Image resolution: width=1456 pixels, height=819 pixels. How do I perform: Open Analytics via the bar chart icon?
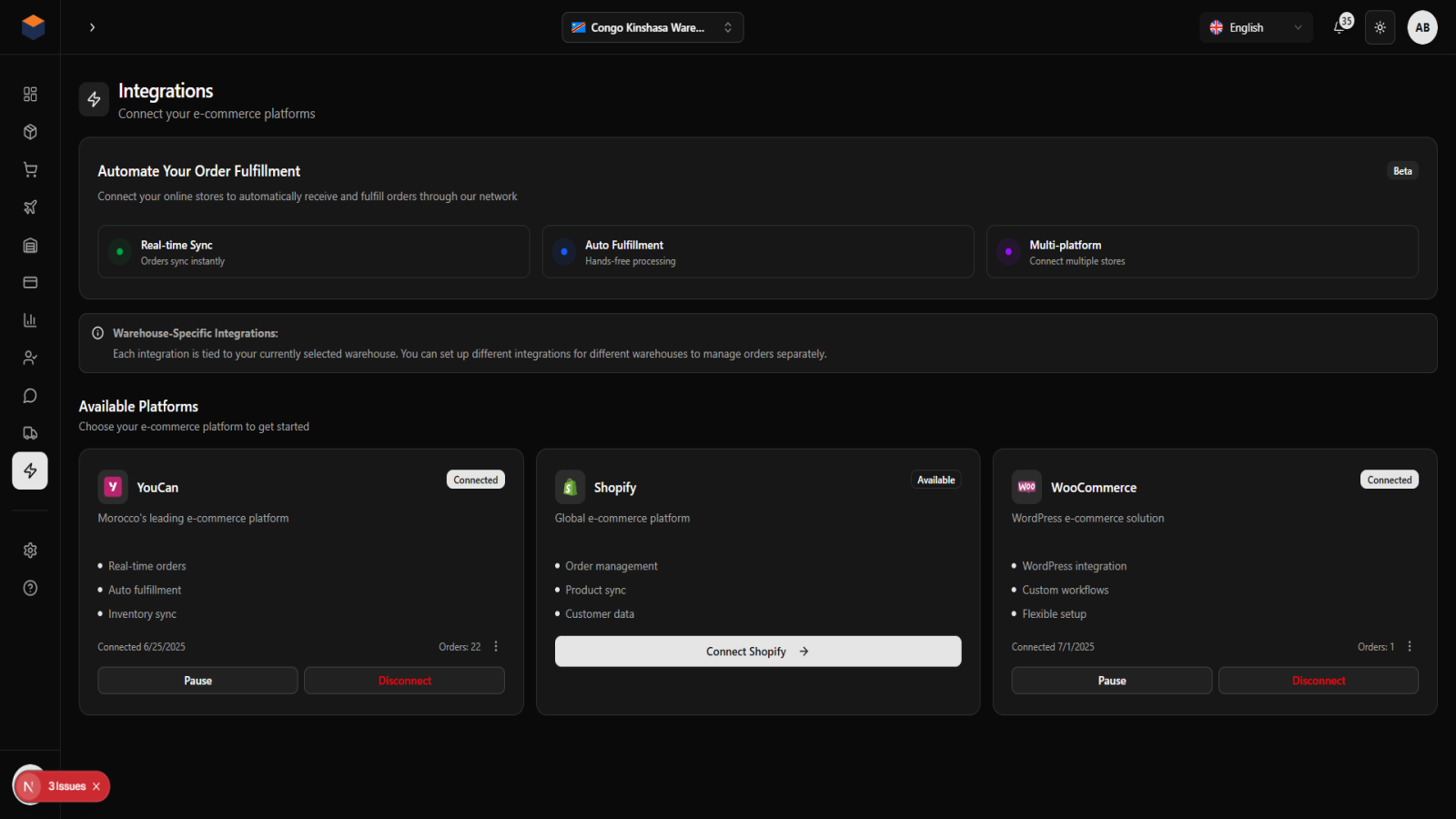coord(30,319)
